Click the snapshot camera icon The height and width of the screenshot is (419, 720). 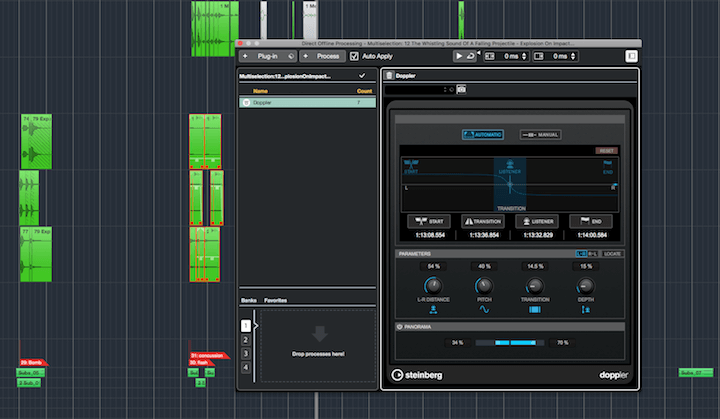point(461,90)
